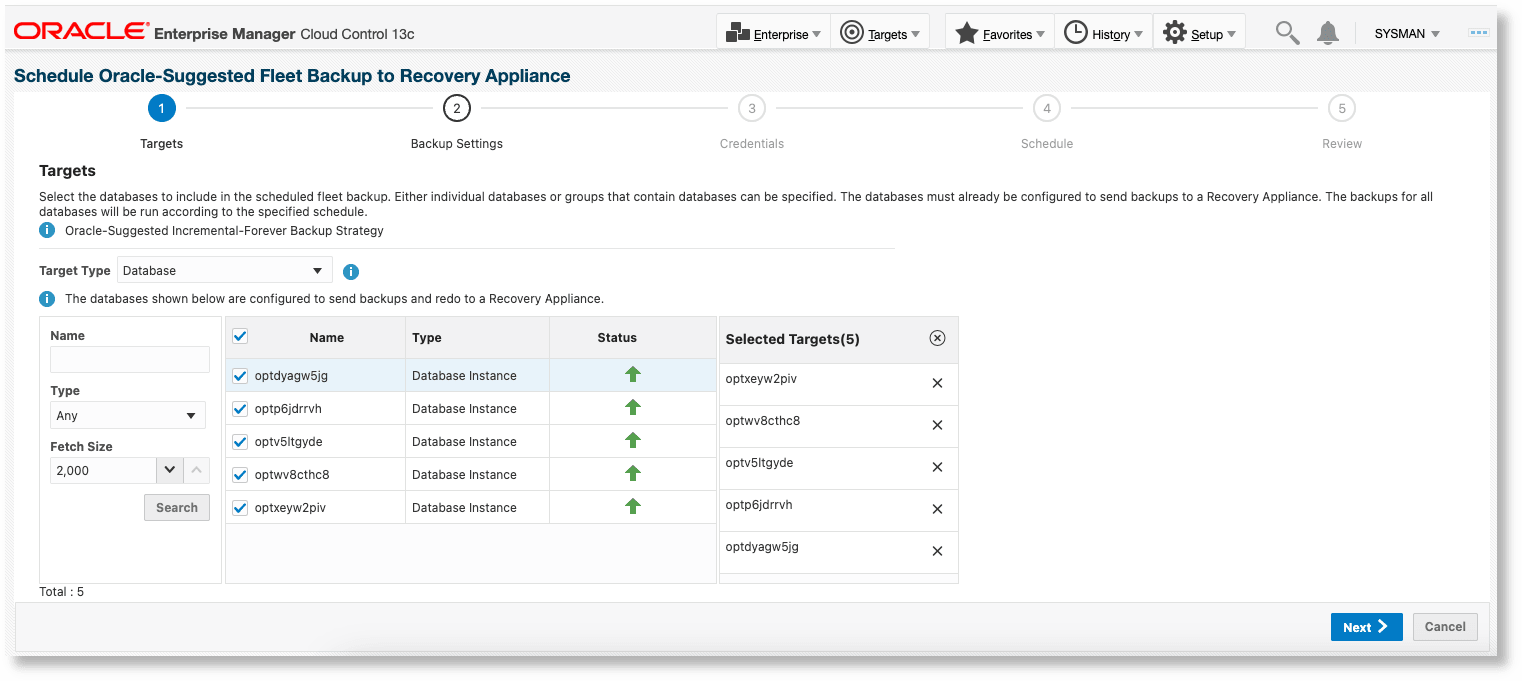Uncheck the optv5ltgyde database instance
Screen dimensions: 1522x681
coord(239,440)
